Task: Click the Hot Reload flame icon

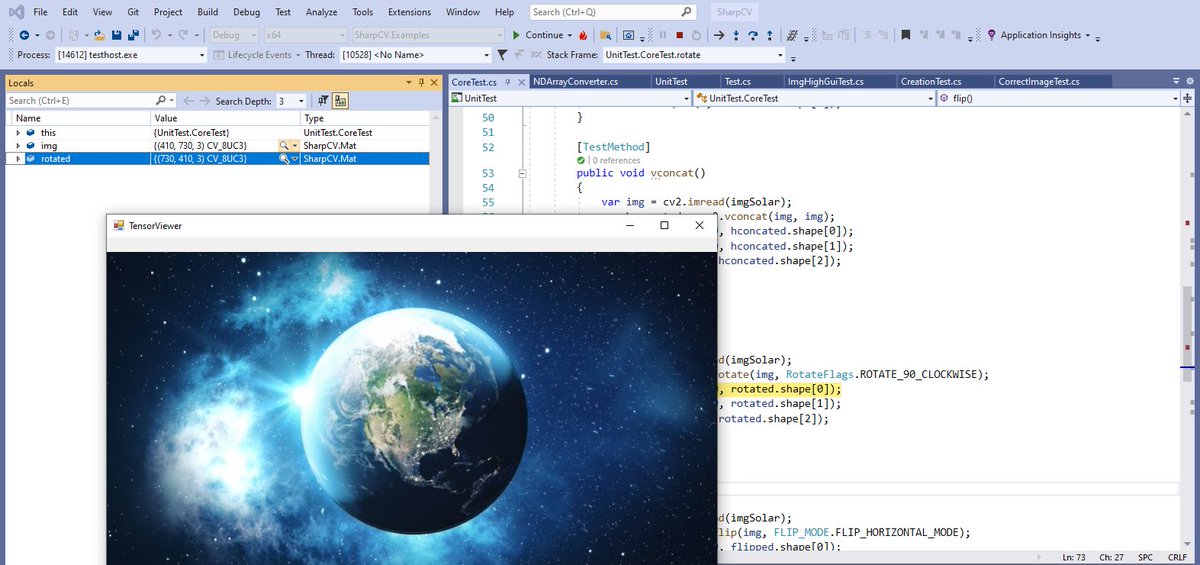Action: [583, 35]
